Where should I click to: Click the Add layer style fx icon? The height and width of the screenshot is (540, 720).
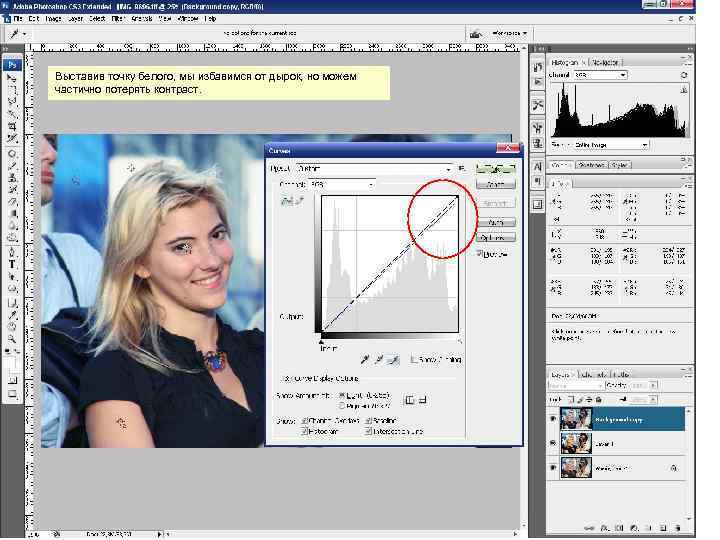click(605, 528)
